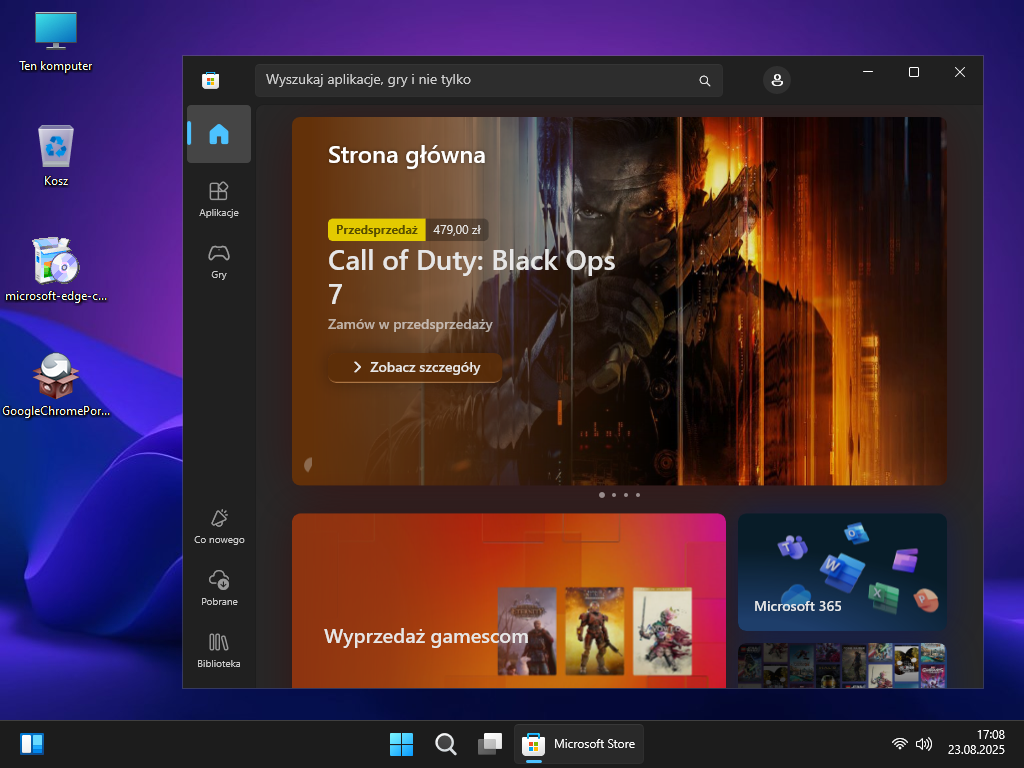Select the second carousel page dot
This screenshot has width=1024, height=768.
coord(614,495)
